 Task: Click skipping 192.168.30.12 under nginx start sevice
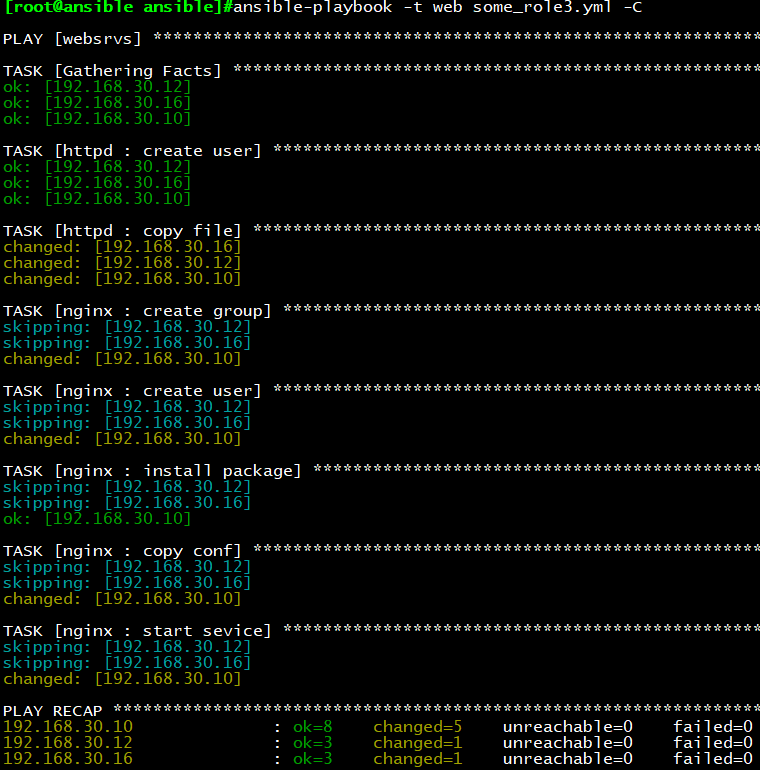(127, 647)
